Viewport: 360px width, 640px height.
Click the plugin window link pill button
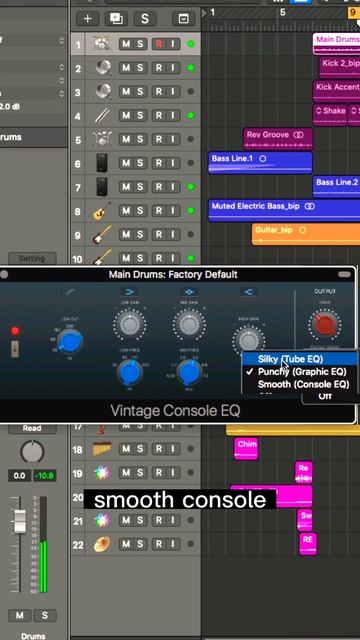(x=344, y=274)
